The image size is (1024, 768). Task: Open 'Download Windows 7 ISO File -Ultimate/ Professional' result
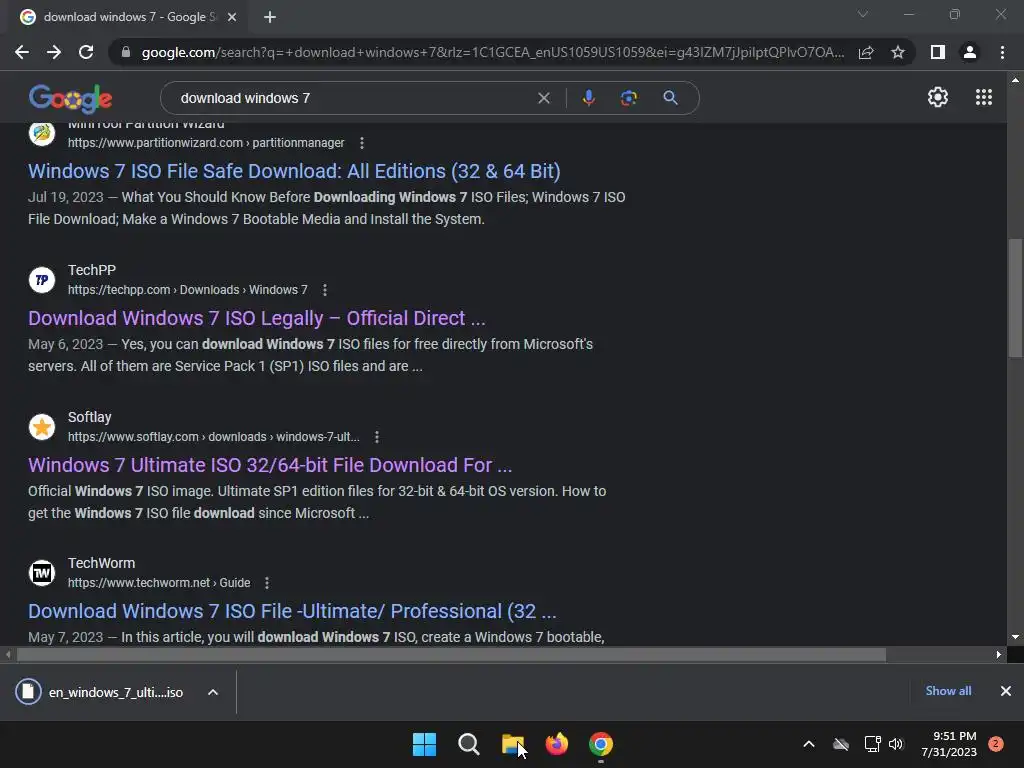coord(292,611)
